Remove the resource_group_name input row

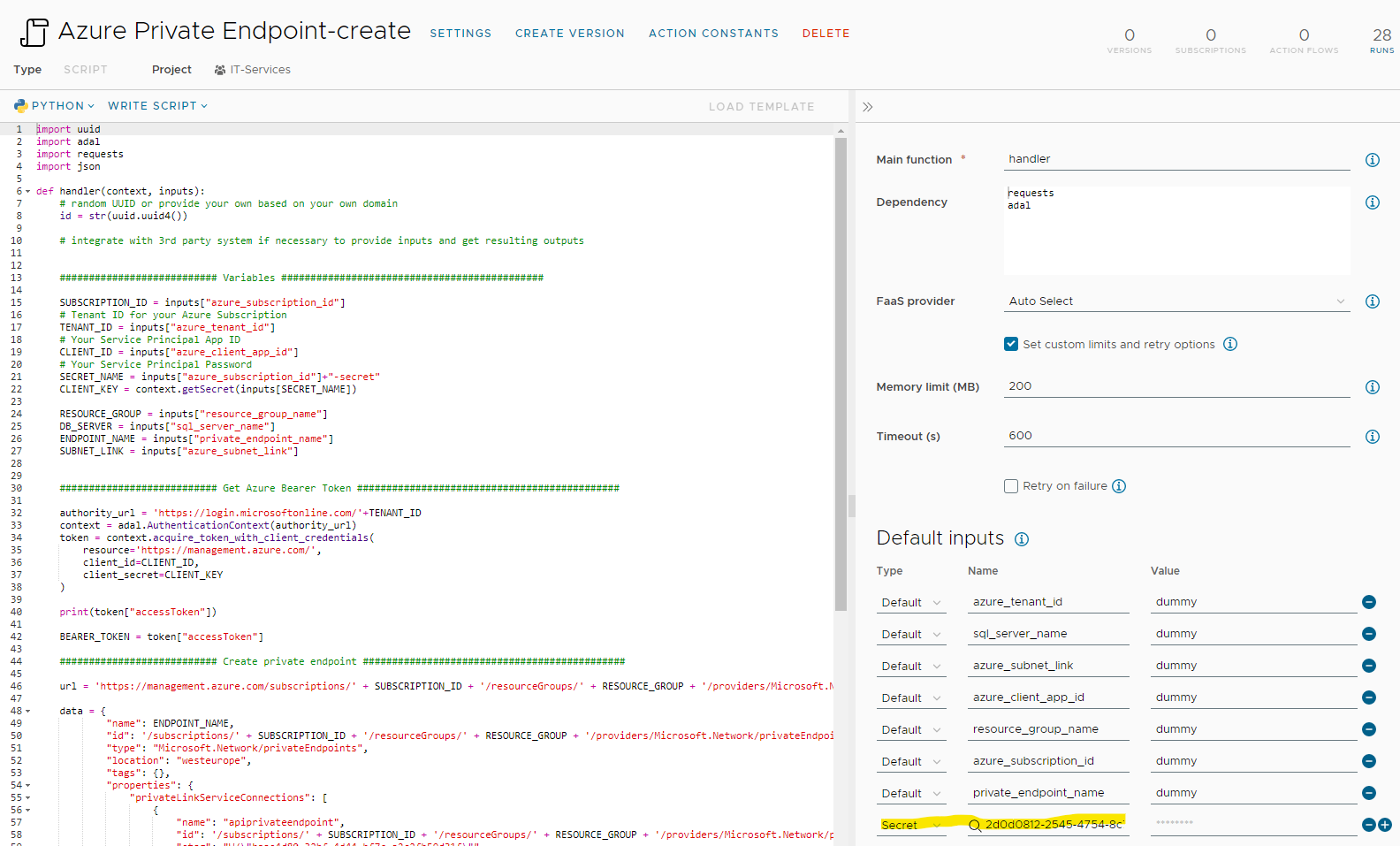[1368, 729]
